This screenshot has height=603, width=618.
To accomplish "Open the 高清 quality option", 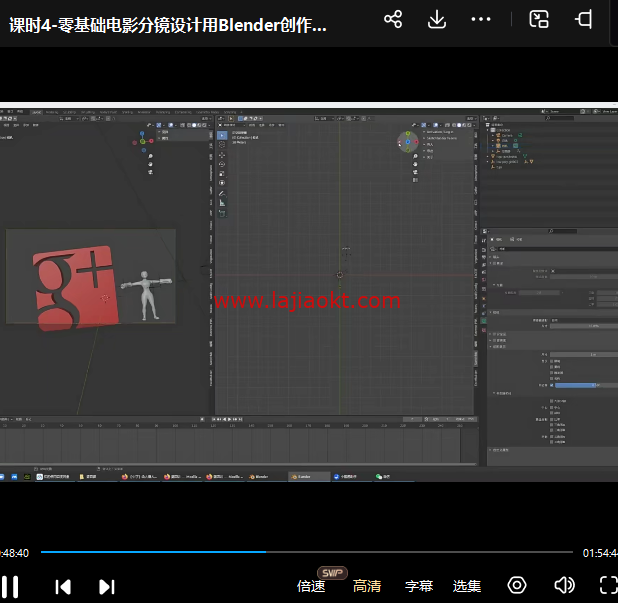I will [x=367, y=586].
